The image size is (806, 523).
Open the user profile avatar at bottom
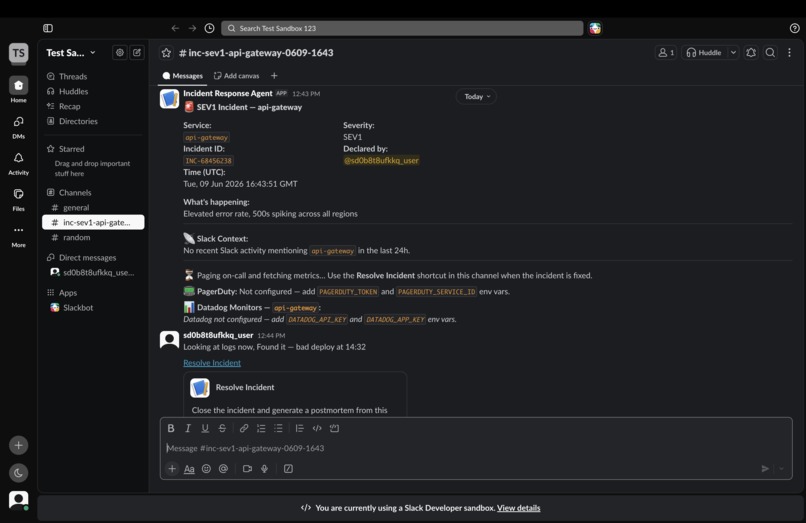[x=19, y=499]
